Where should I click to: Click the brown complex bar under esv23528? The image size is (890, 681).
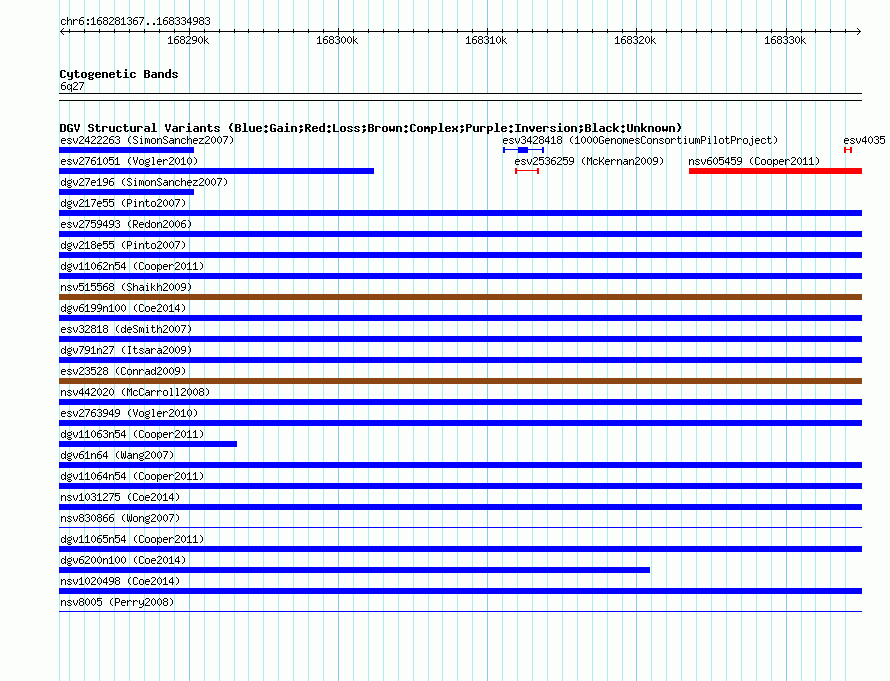tap(460, 381)
